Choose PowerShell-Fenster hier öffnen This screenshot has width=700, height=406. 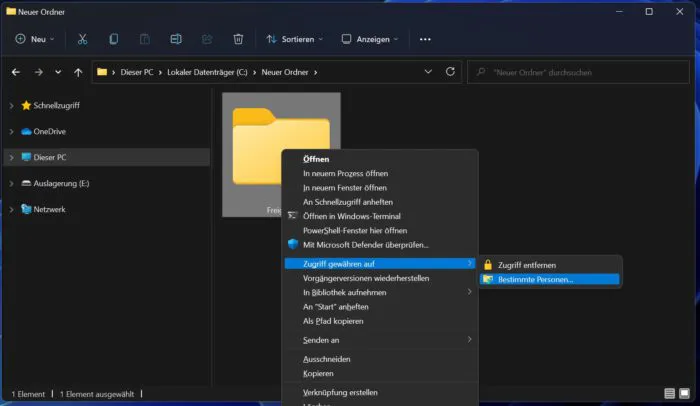(380, 230)
